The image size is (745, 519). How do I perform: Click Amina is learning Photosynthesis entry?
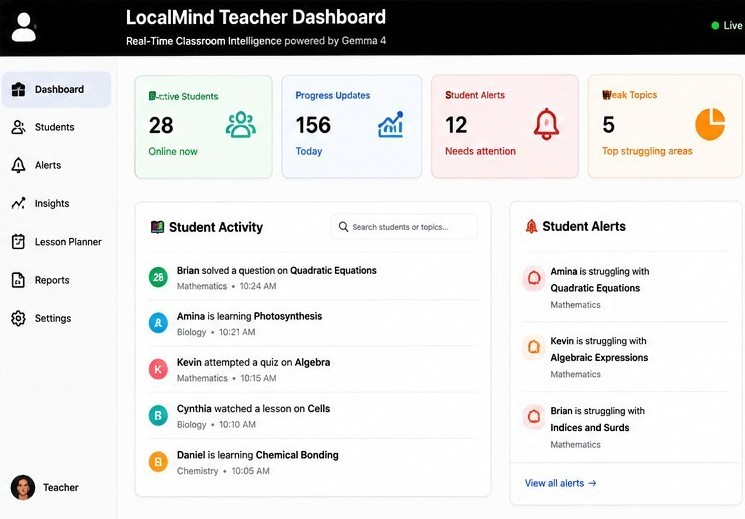(313, 323)
